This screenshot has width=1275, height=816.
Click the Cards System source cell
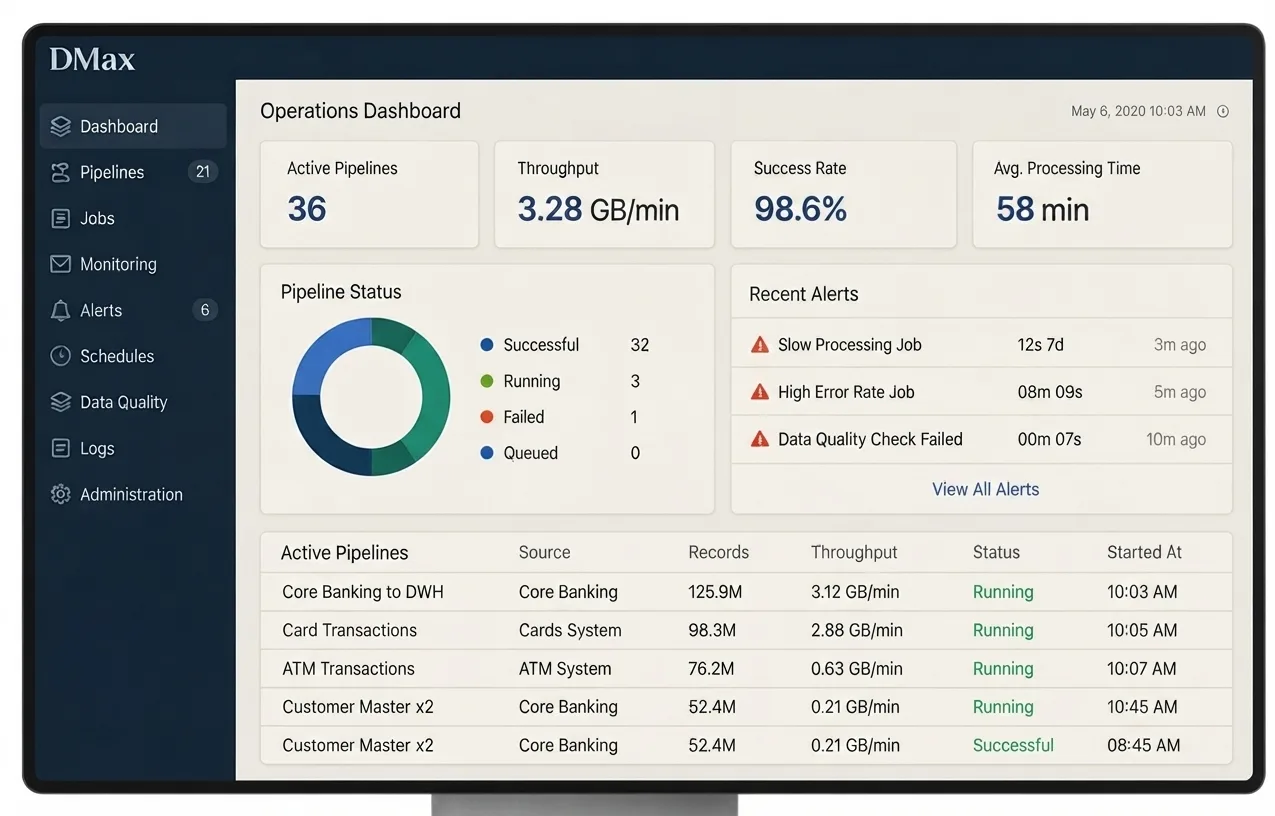tap(570, 630)
